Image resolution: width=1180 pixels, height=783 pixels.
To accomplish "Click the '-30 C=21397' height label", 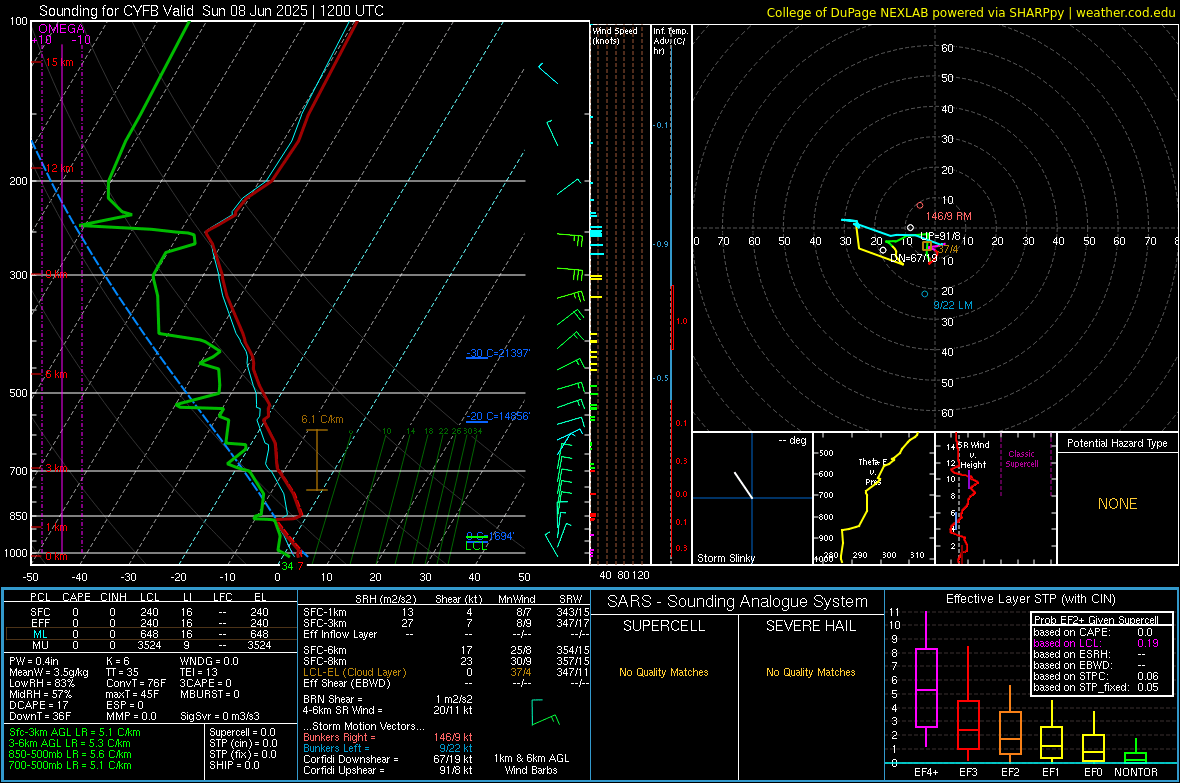I will tap(498, 353).
